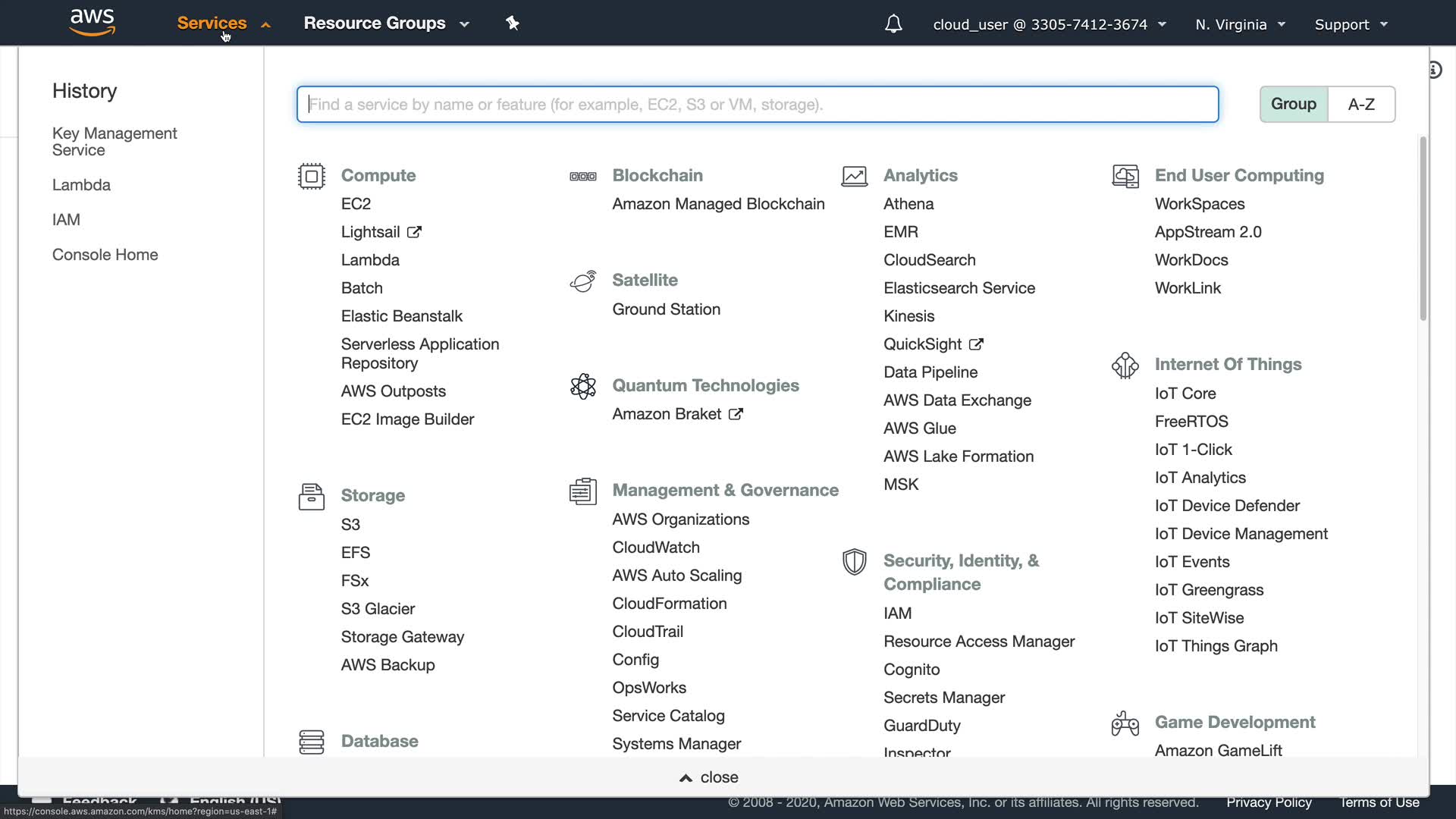Screen dimensions: 1456x819
Task: Click the service list vertical scrollbar
Action: pyautogui.click(x=1423, y=227)
